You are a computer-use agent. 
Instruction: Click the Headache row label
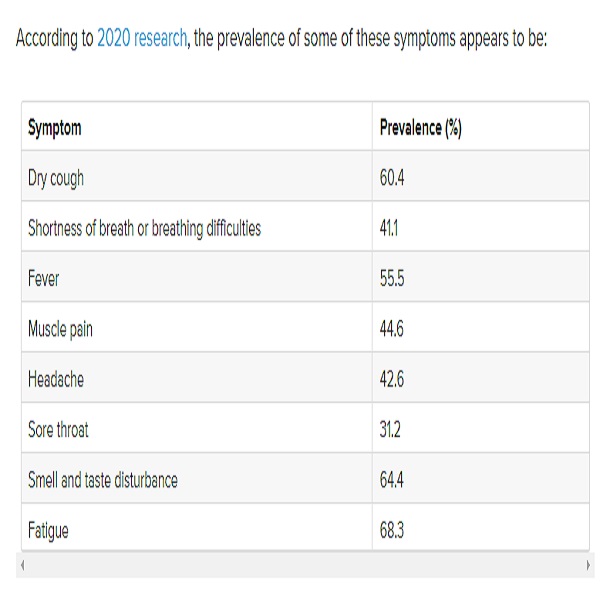[x=56, y=379]
